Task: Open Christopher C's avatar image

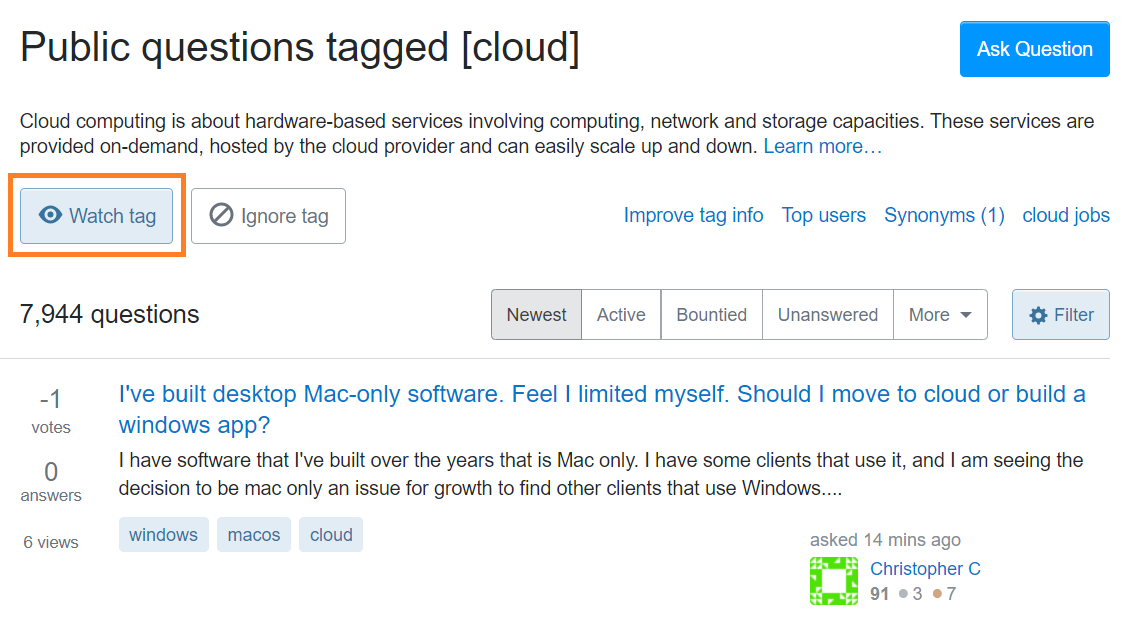Action: click(833, 581)
